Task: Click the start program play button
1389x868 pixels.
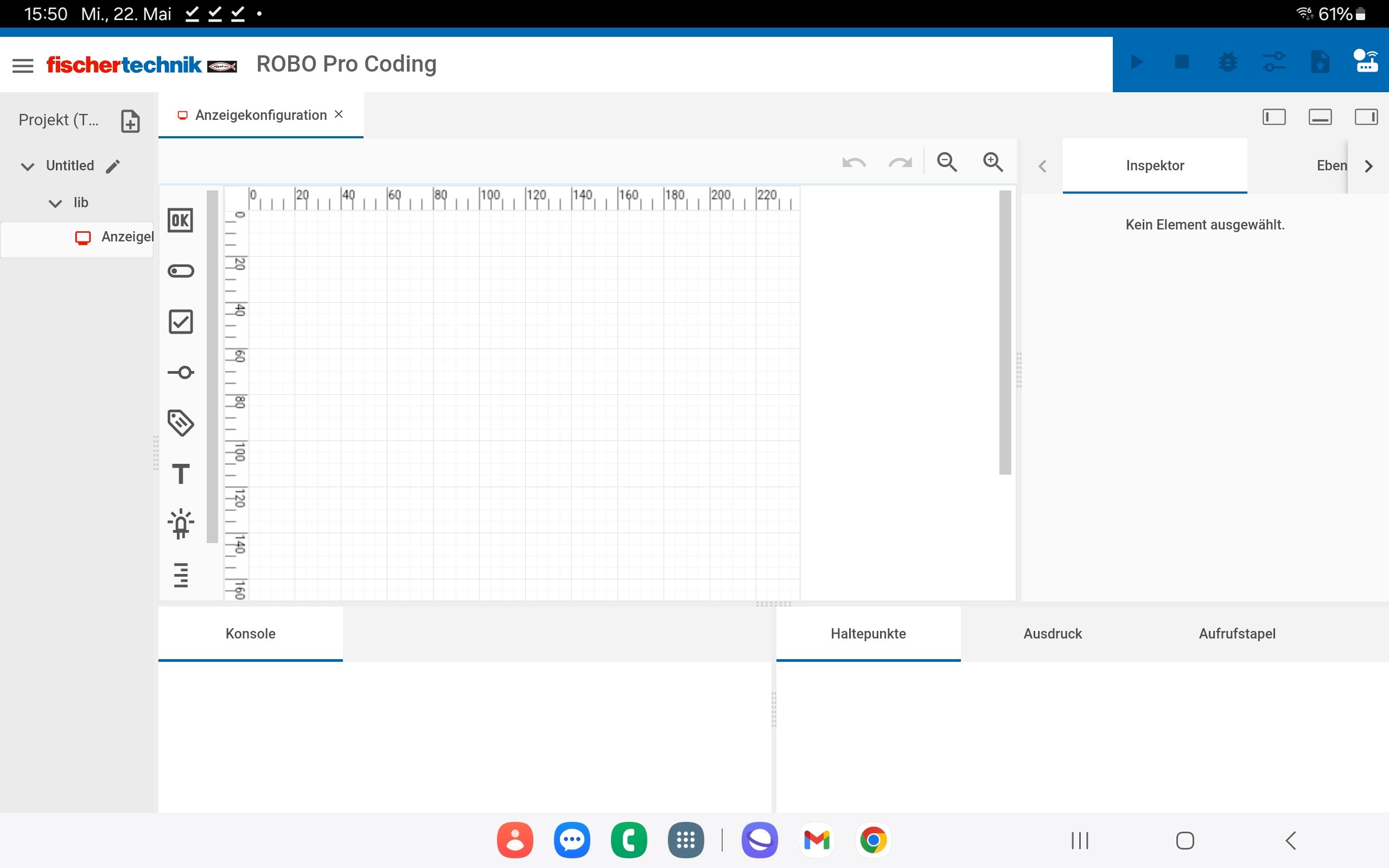Action: [x=1137, y=62]
